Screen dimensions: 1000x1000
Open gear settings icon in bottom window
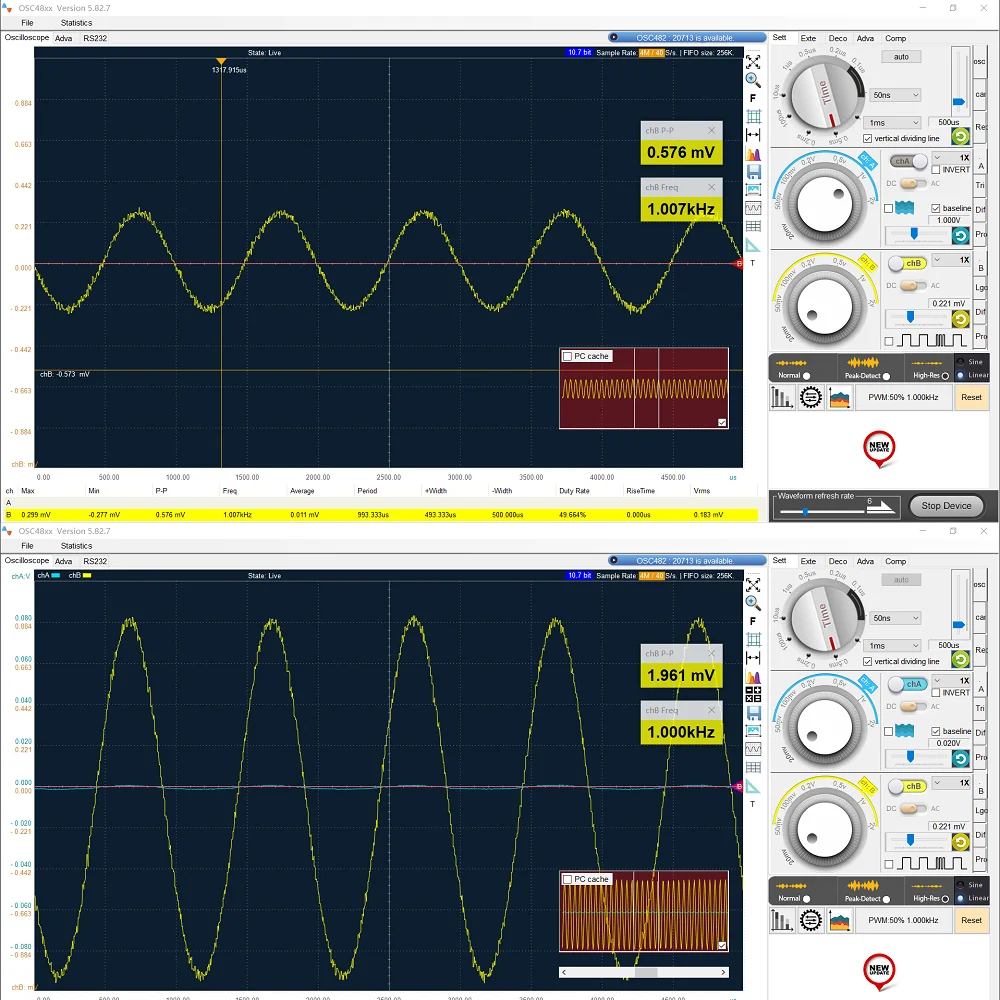pos(811,920)
